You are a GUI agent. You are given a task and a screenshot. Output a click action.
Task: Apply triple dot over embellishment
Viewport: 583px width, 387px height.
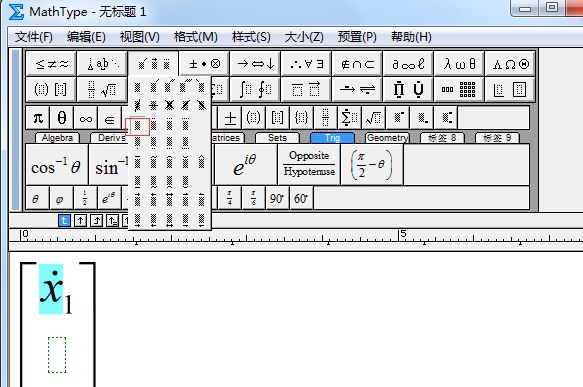click(170, 125)
